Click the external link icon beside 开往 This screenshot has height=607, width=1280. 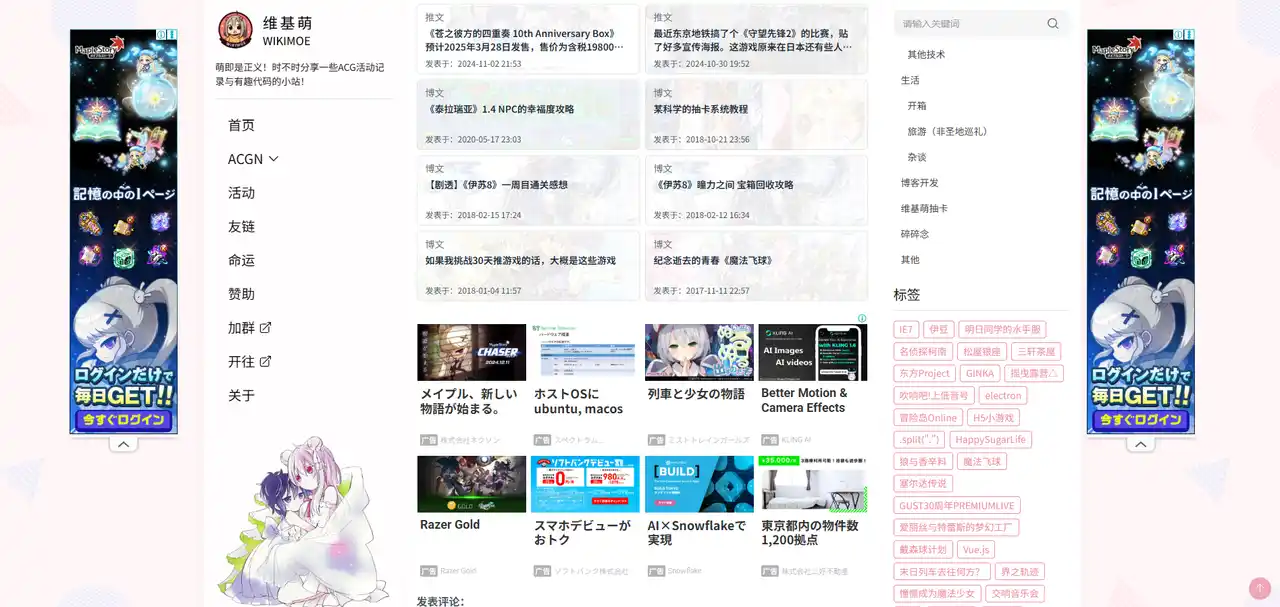tap(266, 362)
